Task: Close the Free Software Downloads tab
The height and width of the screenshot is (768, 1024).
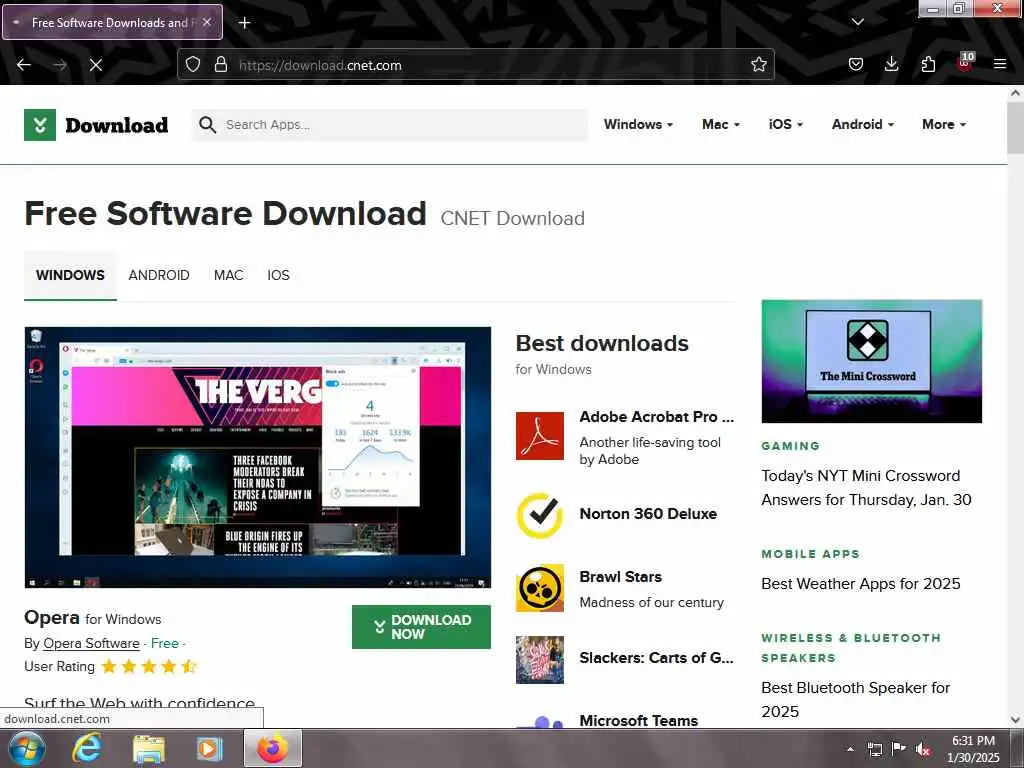Action: pos(207,22)
